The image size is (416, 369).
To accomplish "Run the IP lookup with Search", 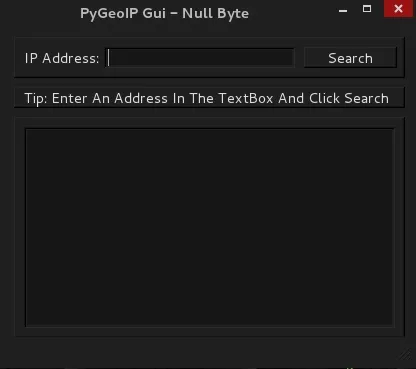I will 350,58.
